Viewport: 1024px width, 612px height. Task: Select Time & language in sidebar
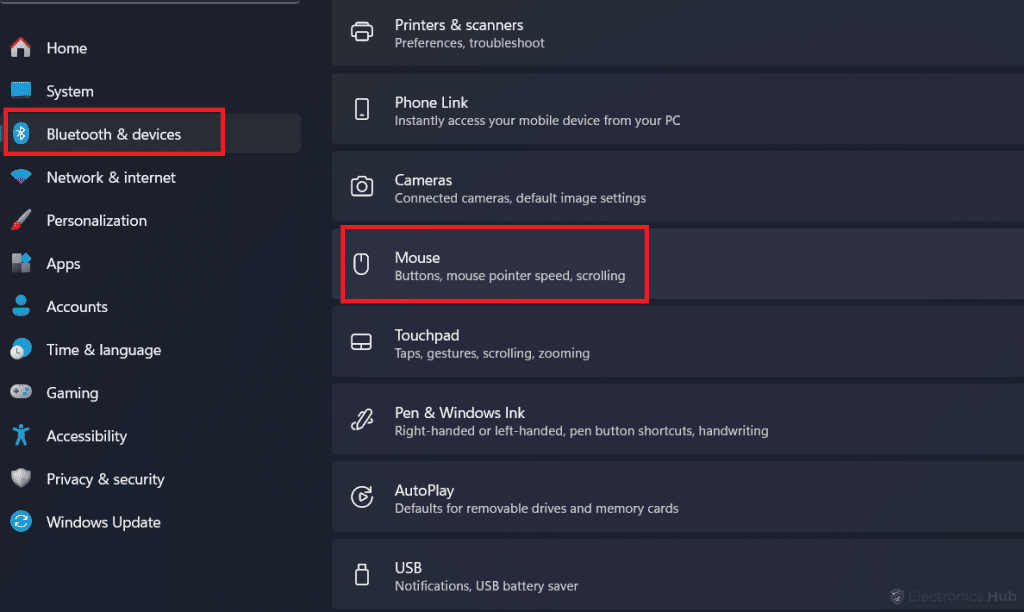click(103, 350)
